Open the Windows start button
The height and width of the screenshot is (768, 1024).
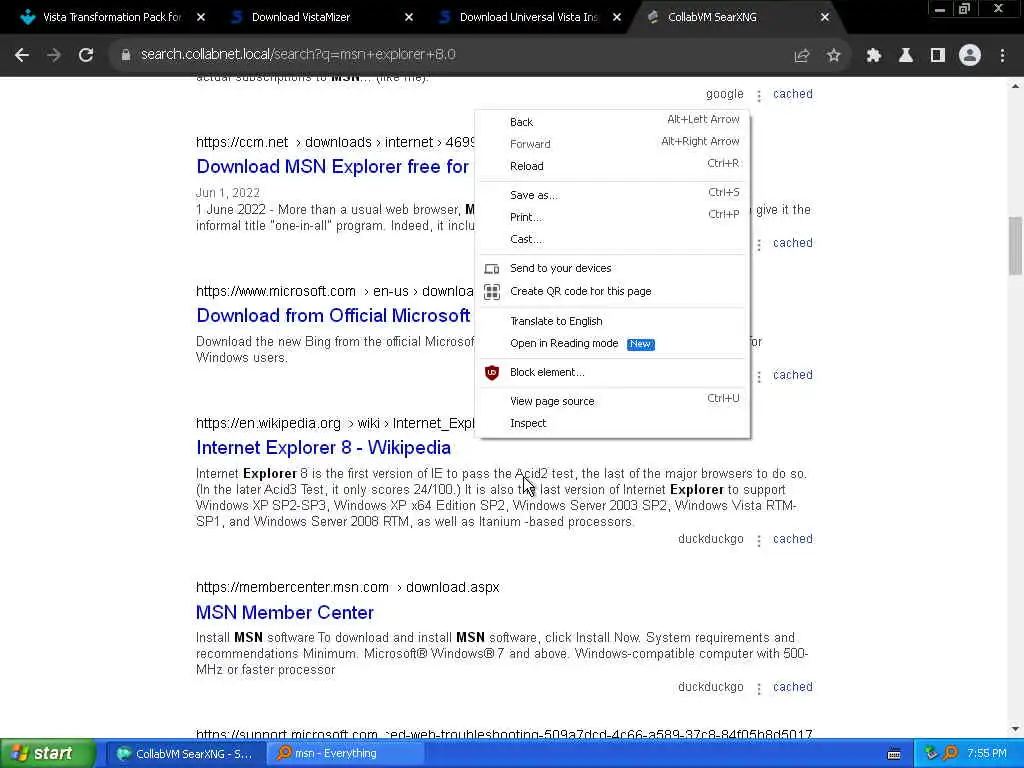click(x=48, y=754)
